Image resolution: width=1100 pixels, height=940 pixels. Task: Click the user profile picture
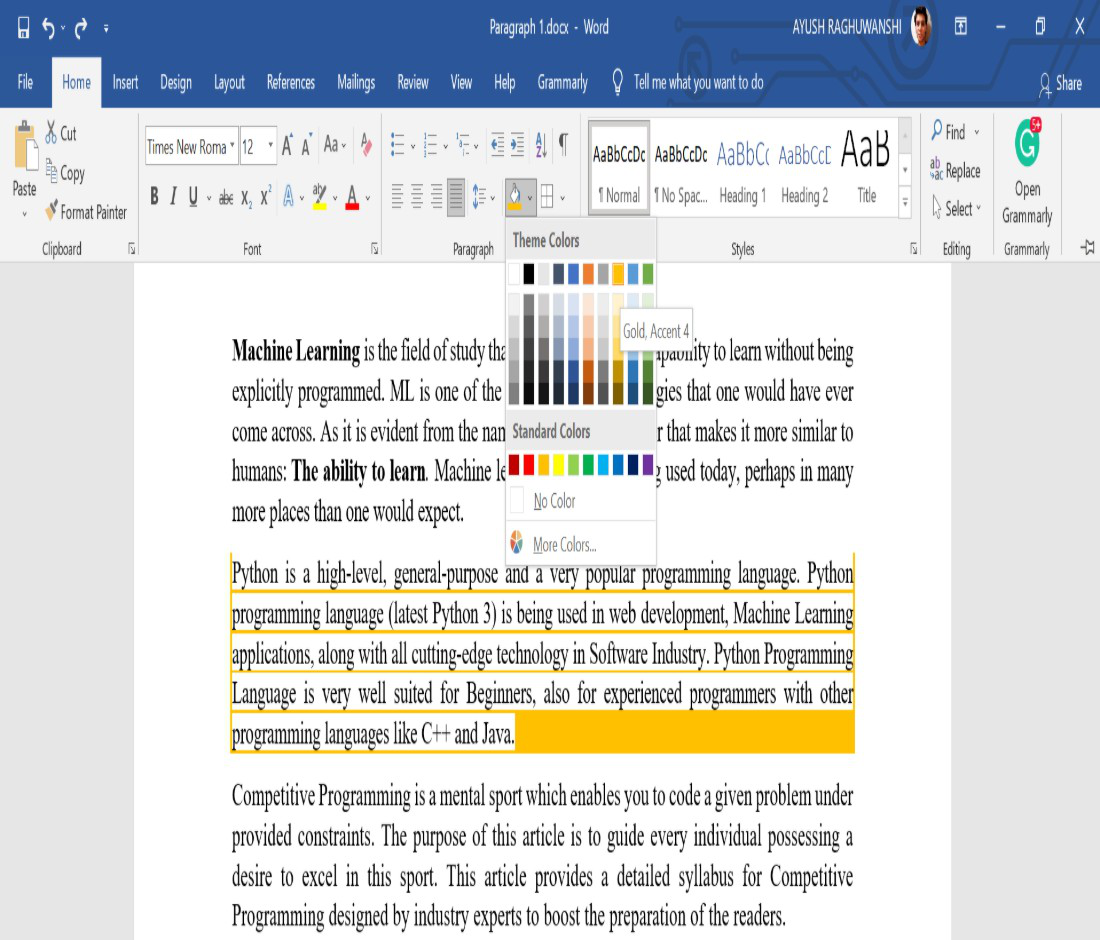[x=921, y=27]
